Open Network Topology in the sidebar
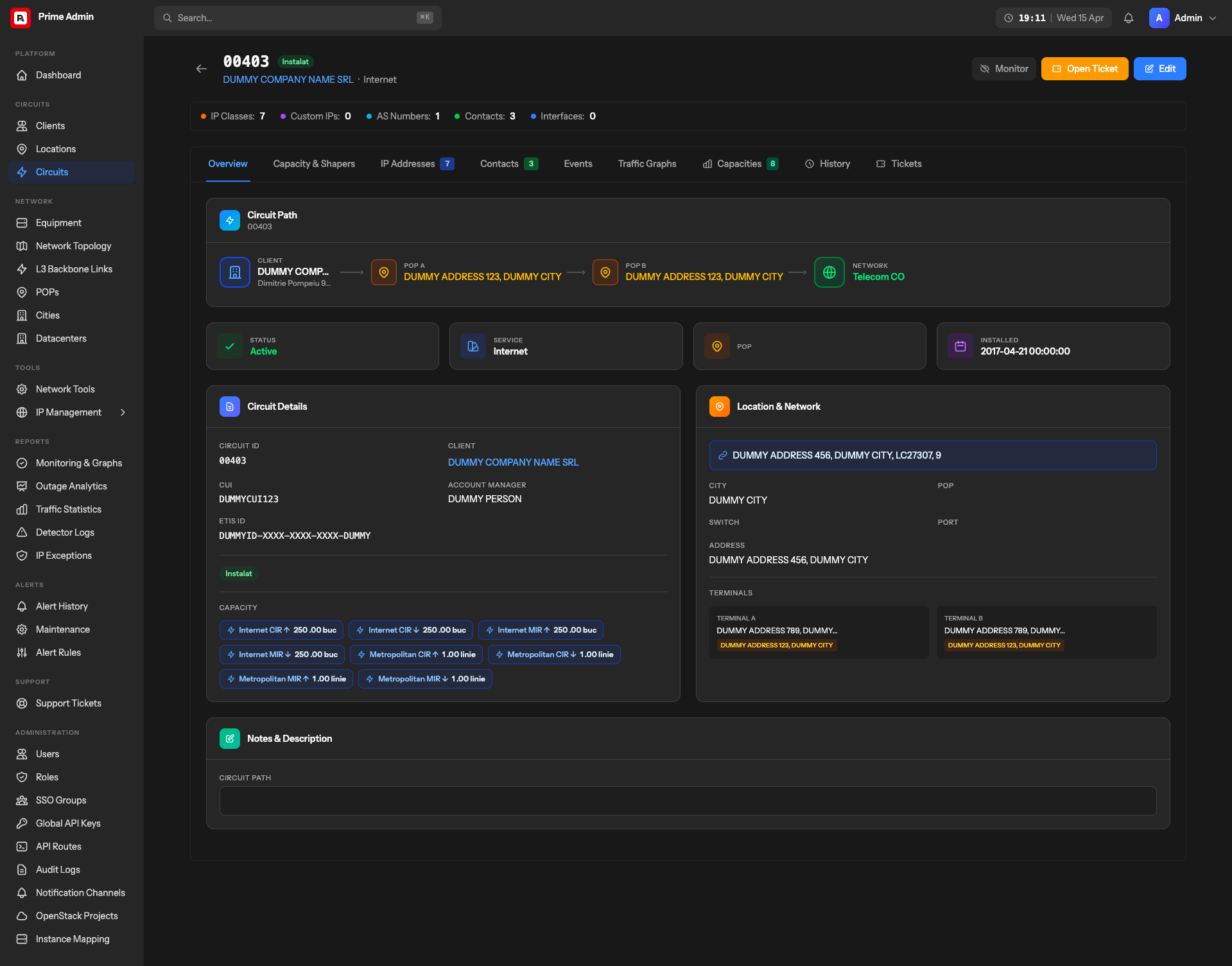 click(72, 246)
